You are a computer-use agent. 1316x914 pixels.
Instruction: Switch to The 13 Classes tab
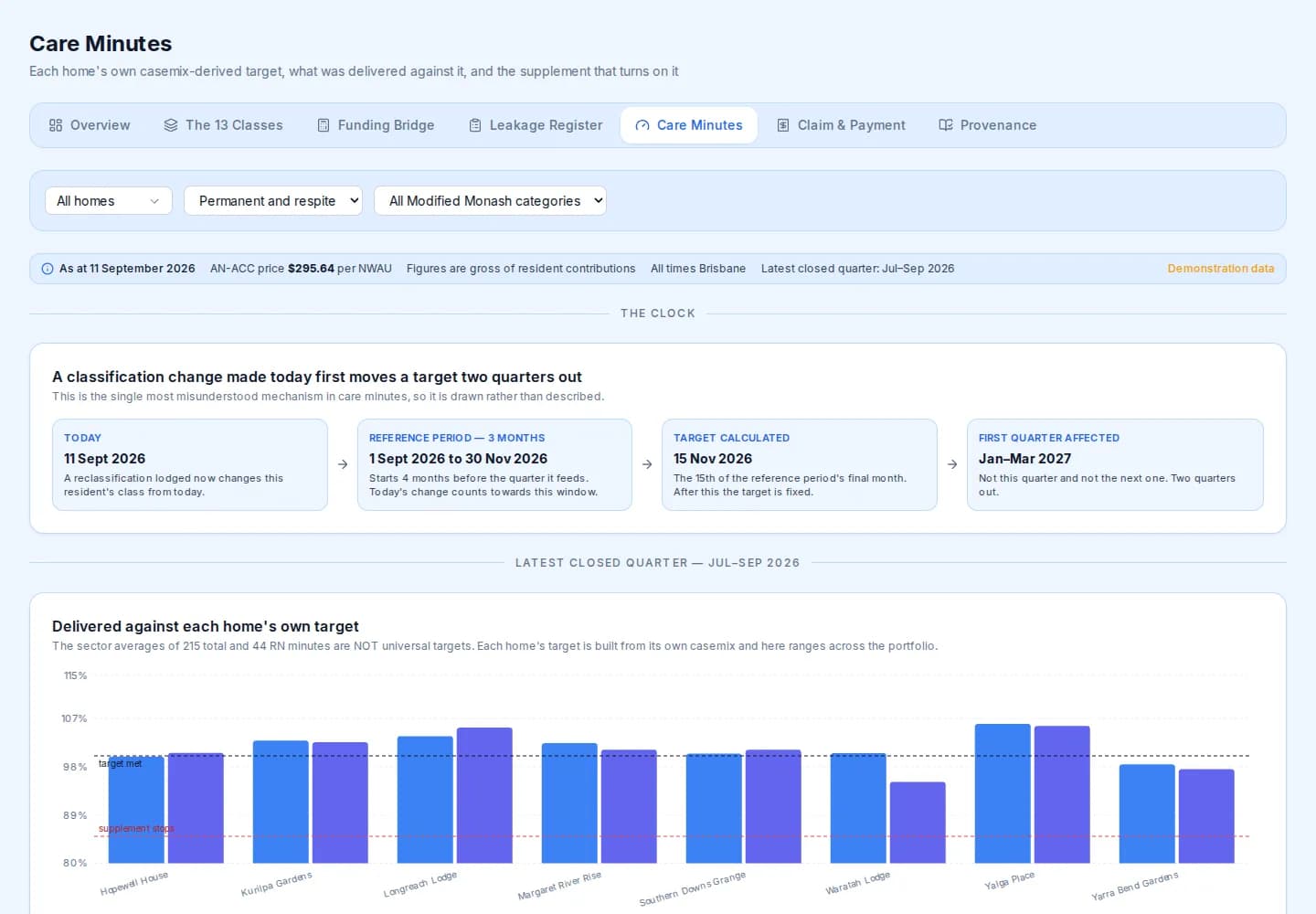(223, 125)
